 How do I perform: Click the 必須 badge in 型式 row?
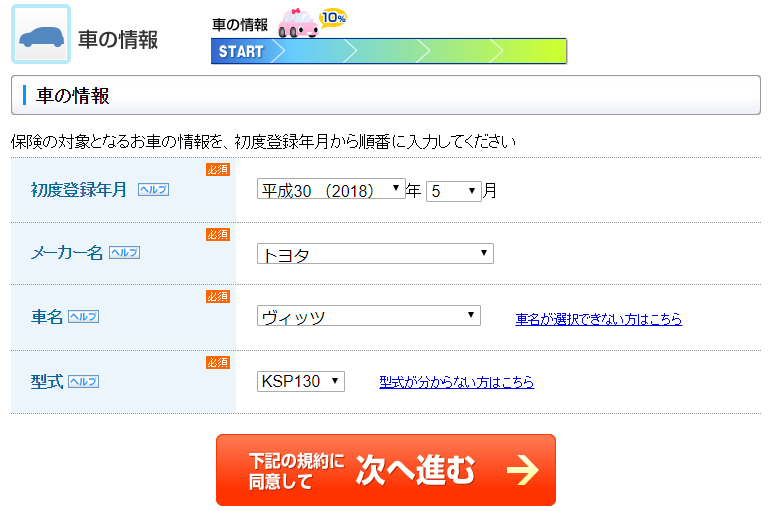[218, 362]
